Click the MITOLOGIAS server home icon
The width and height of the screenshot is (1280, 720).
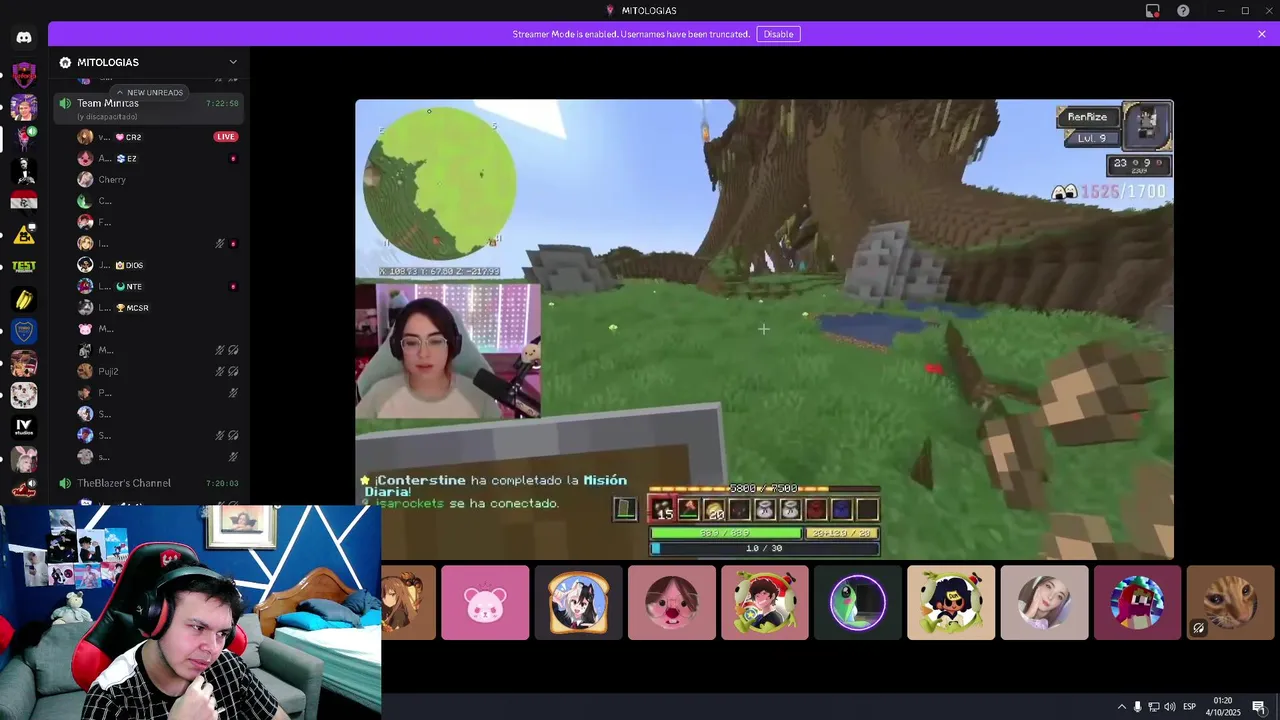click(65, 62)
